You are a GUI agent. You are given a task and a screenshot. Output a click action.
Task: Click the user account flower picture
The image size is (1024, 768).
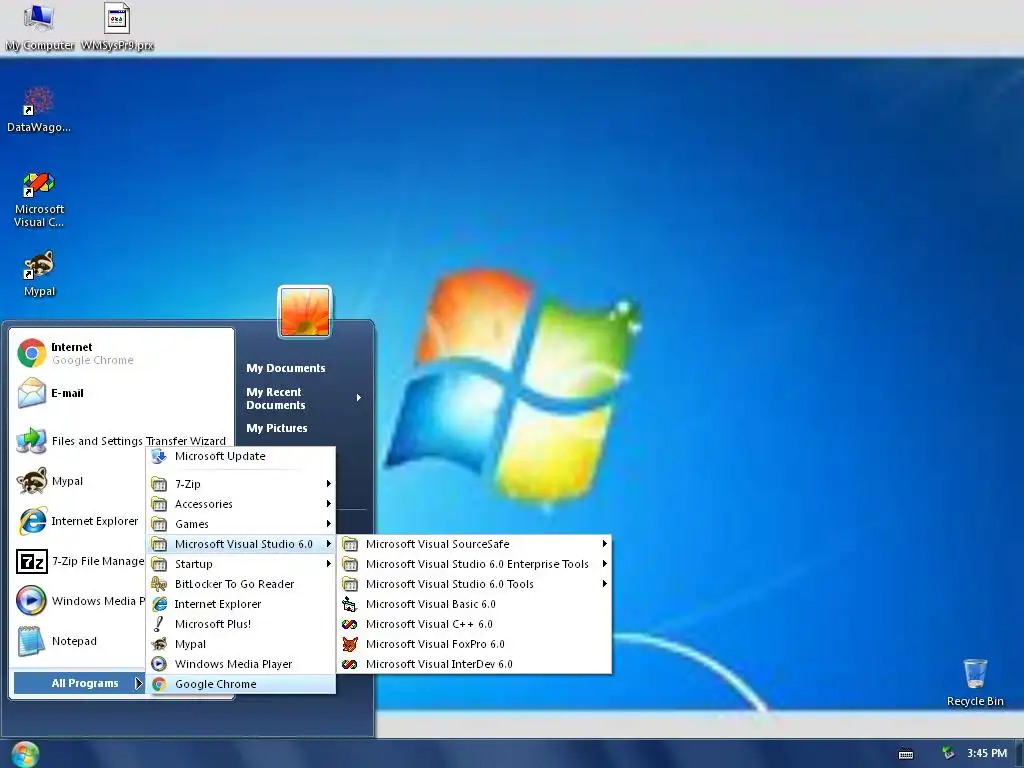pyautogui.click(x=304, y=312)
